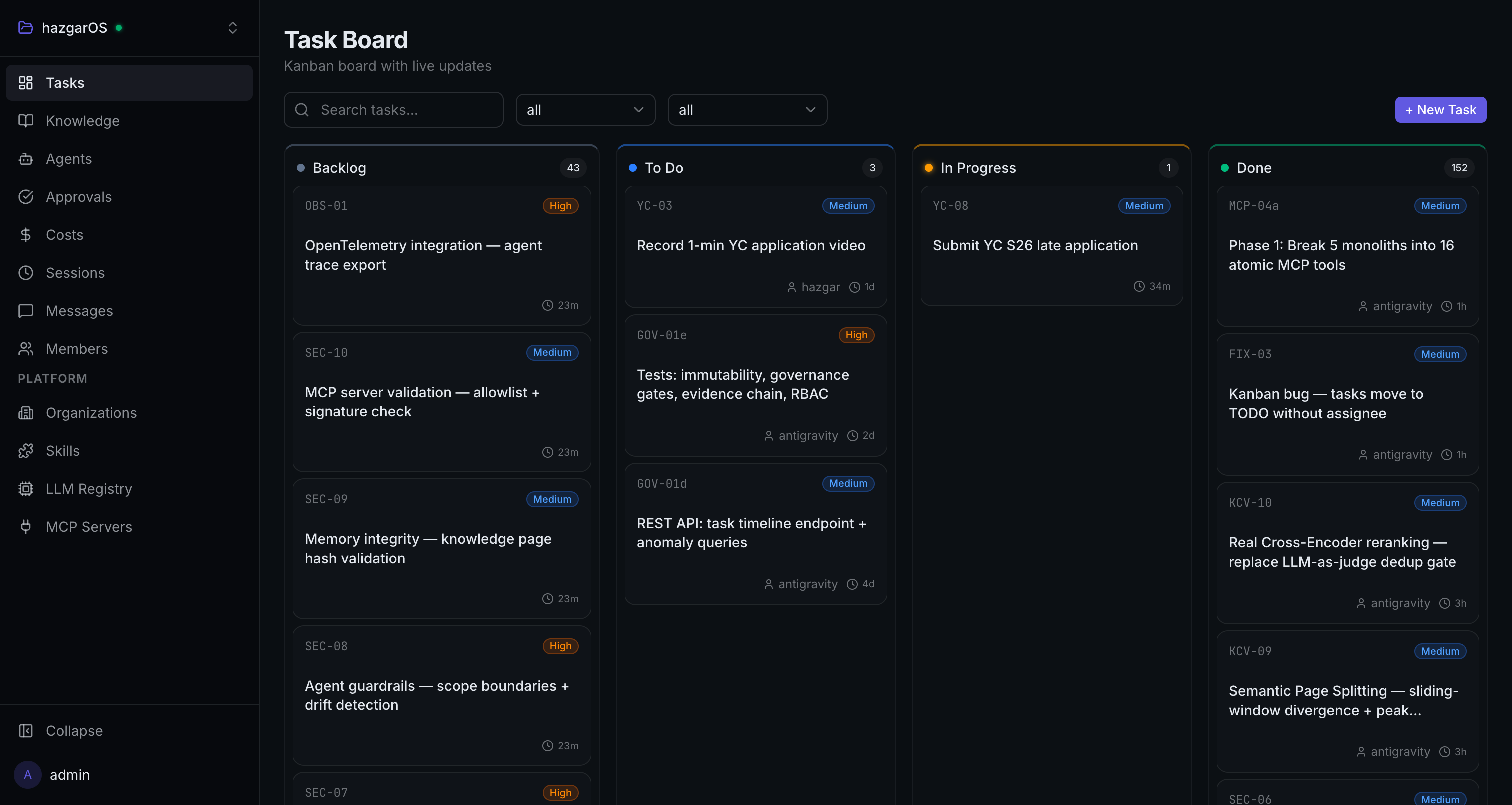The height and width of the screenshot is (805, 1512).
Task: Open Agents from the sidebar
Action: (x=129, y=159)
